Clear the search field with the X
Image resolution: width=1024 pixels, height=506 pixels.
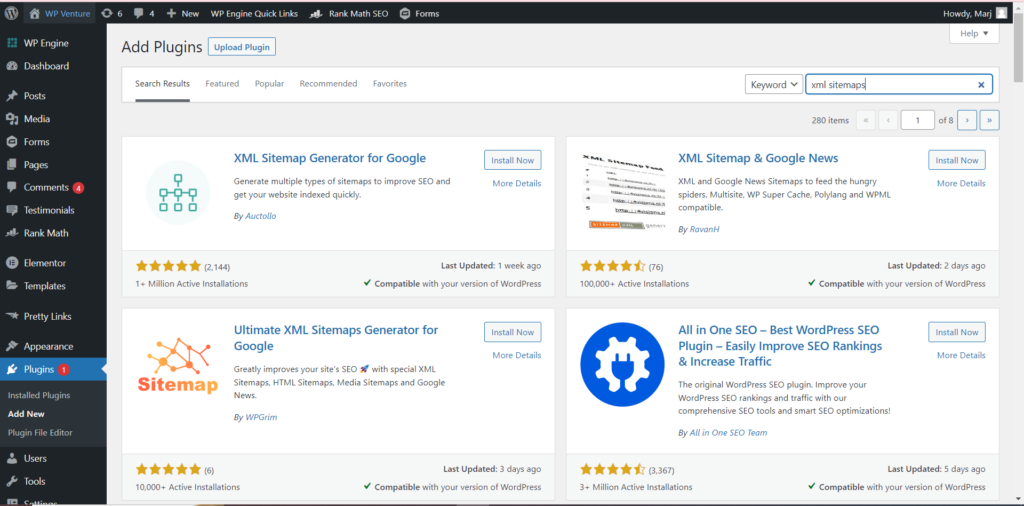point(981,84)
